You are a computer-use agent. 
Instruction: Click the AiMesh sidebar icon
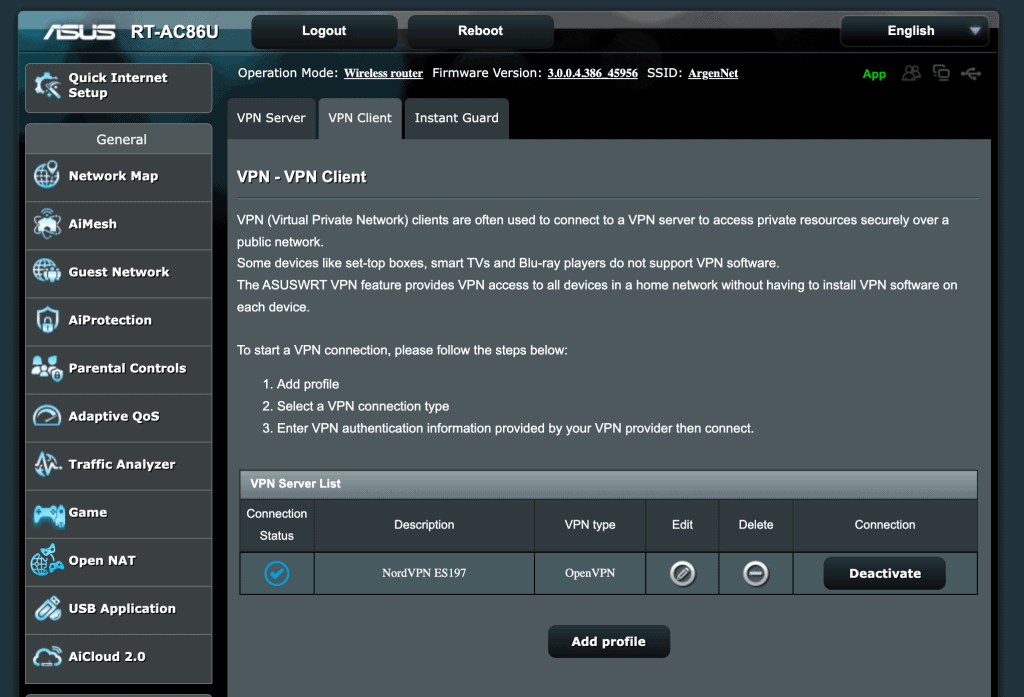click(x=47, y=223)
